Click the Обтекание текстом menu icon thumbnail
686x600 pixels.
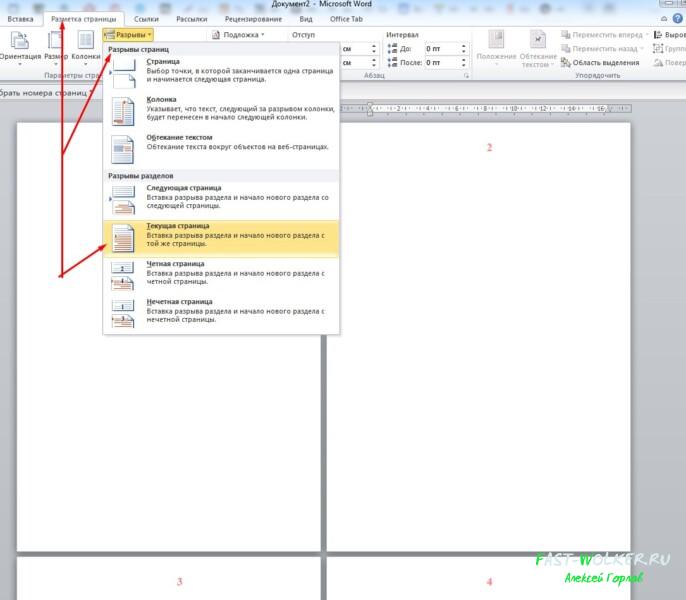pos(122,149)
